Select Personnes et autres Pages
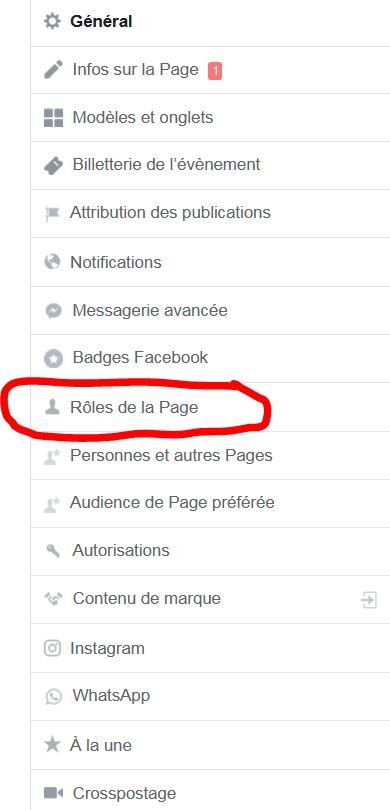 point(210,456)
